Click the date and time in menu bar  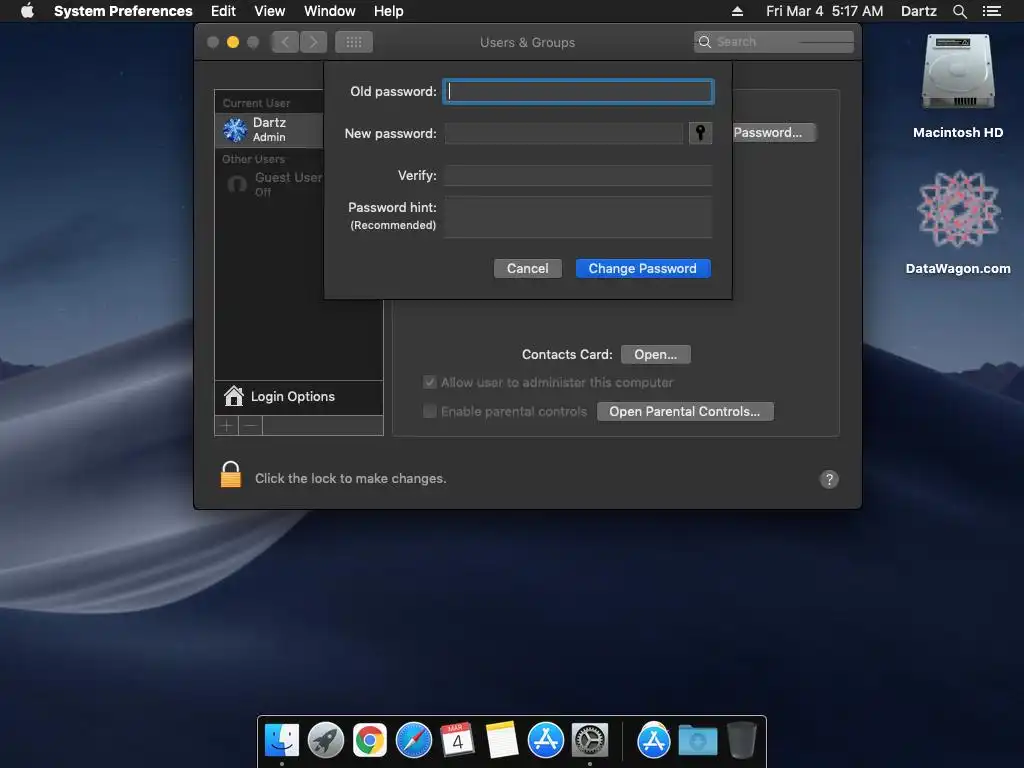click(824, 11)
